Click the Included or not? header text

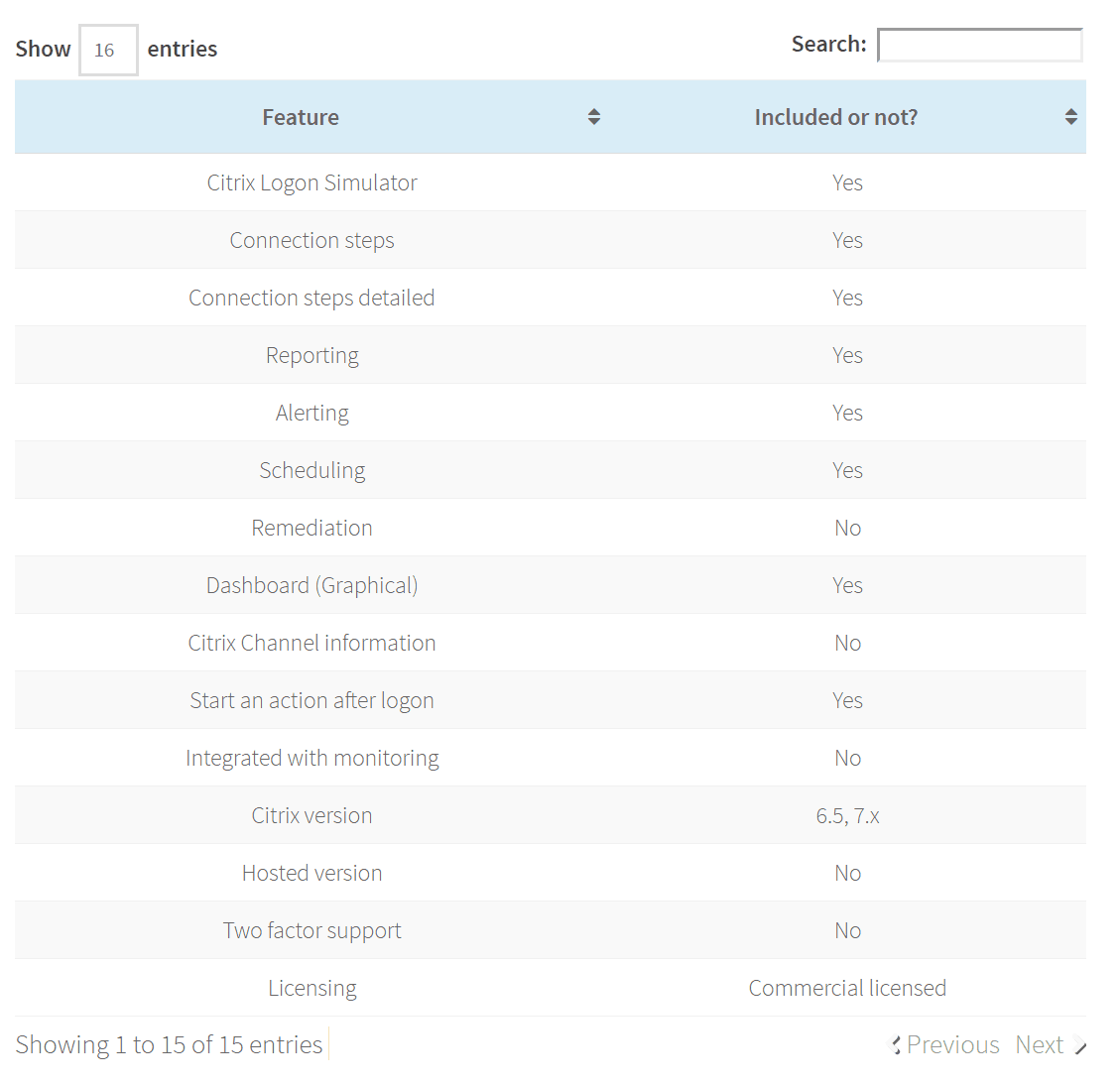[835, 117]
